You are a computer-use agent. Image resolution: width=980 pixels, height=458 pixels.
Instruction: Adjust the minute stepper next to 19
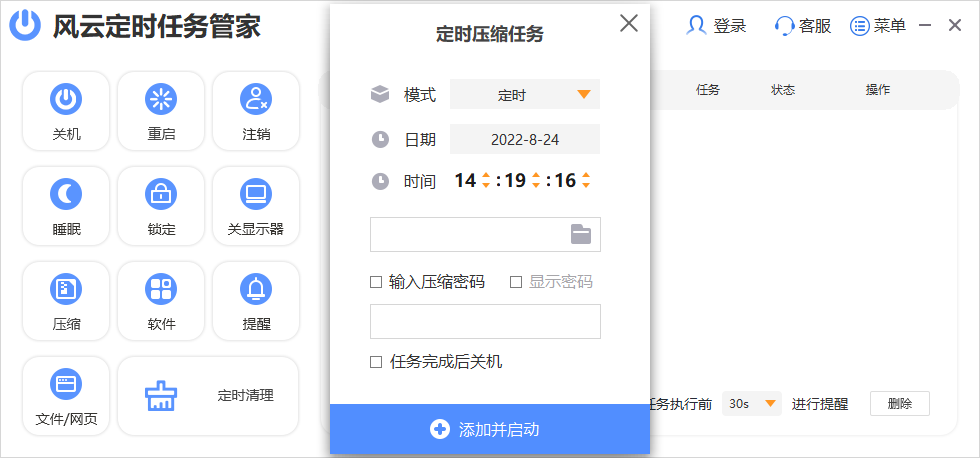tap(536, 181)
